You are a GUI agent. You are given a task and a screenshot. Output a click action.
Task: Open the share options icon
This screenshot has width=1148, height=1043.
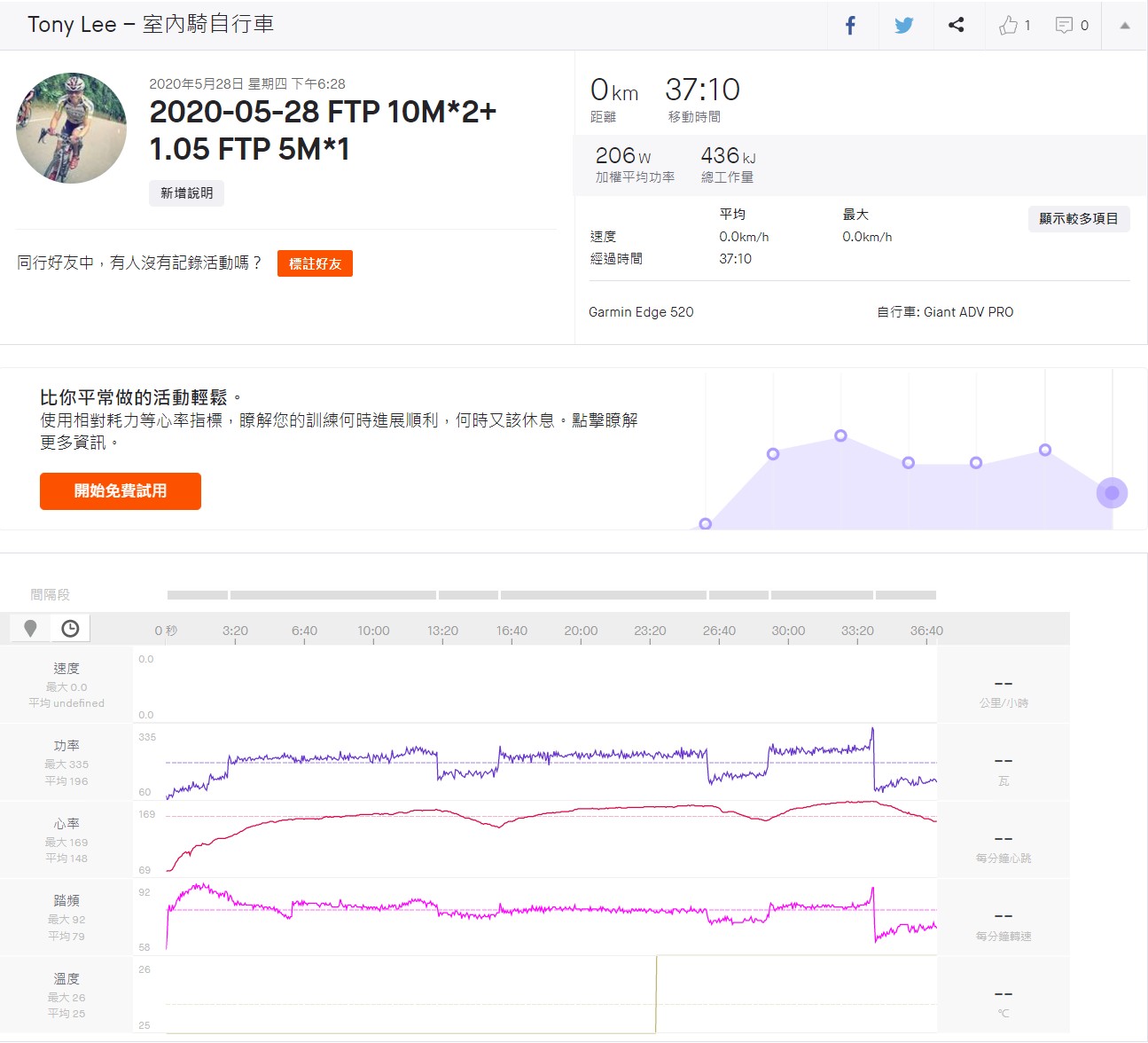coord(956,25)
